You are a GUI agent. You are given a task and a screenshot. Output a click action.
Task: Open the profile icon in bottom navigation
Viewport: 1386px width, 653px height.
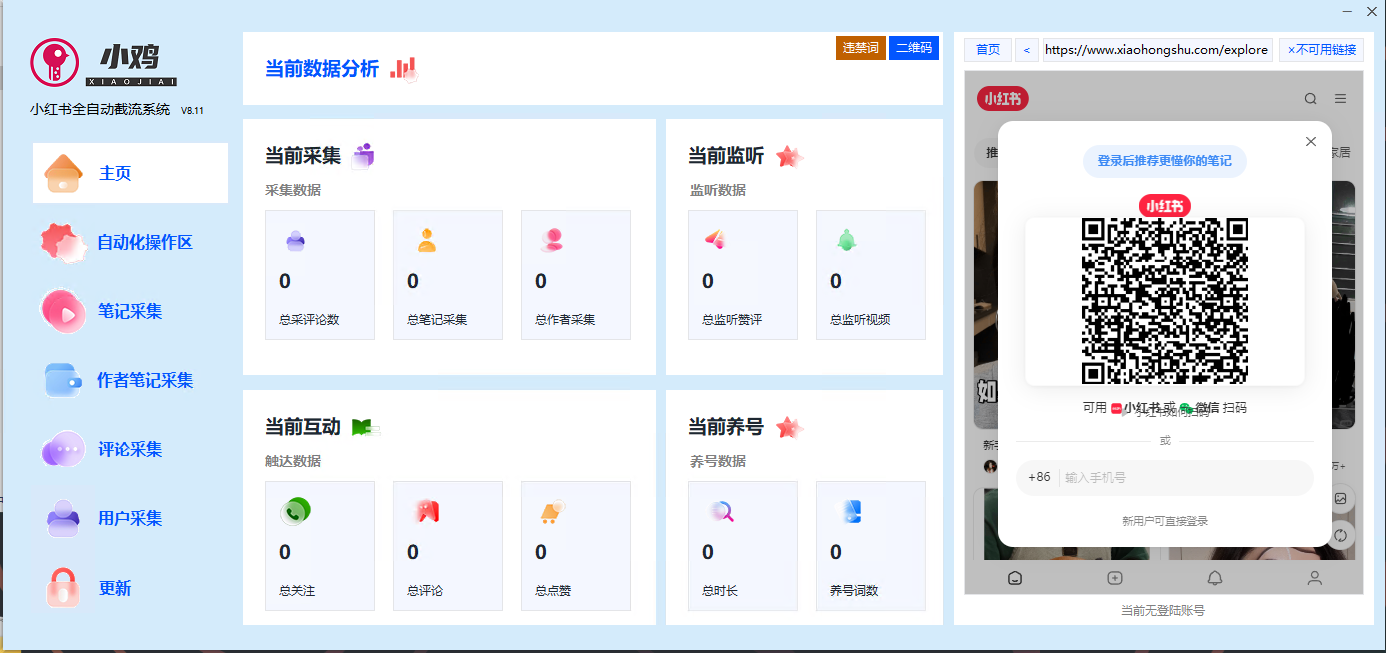point(1314,578)
